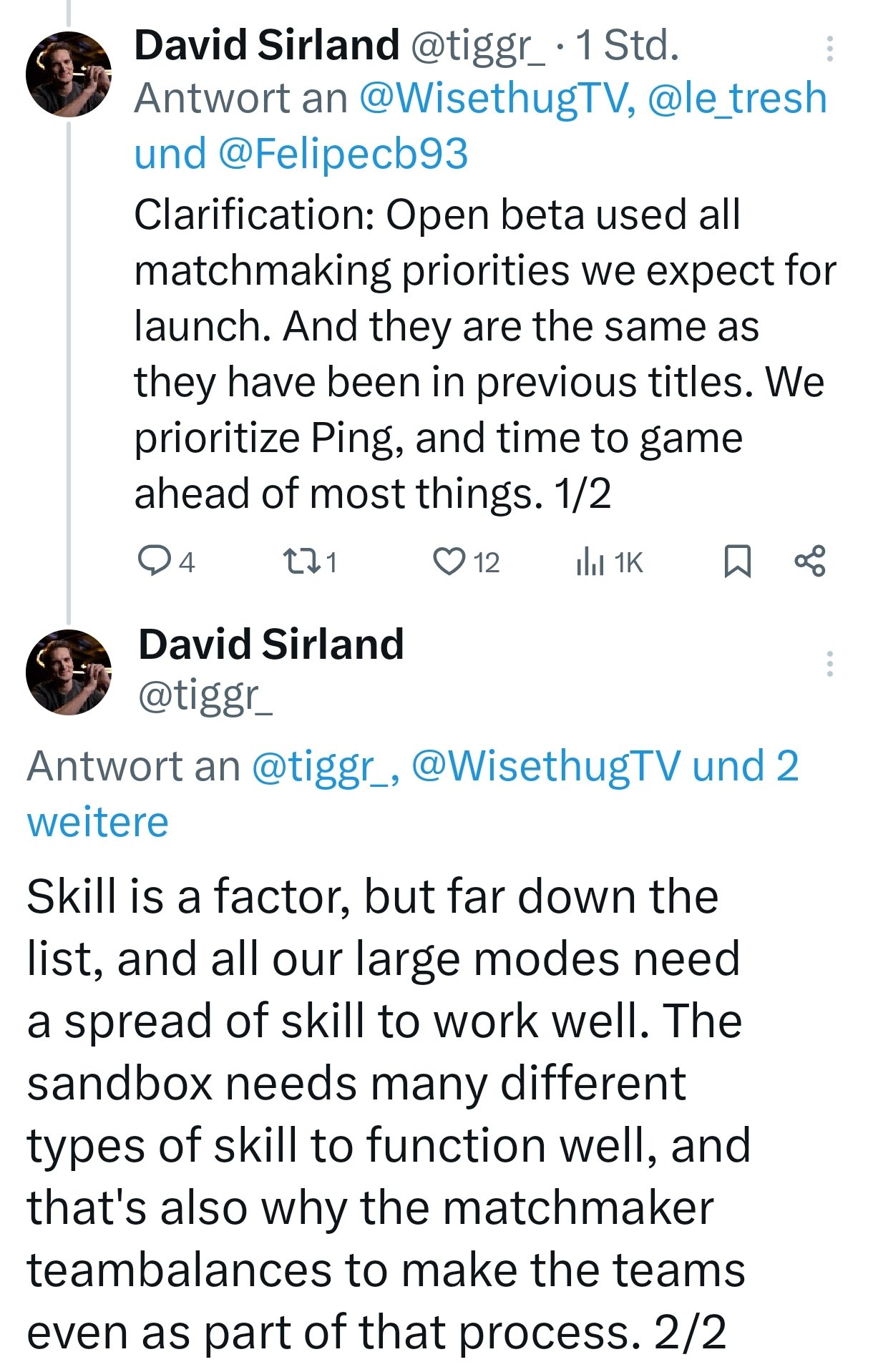This screenshot has height=1372, width=873.
Task: Open David Sirland's avatar in second tweet
Action: pyautogui.click(x=69, y=672)
